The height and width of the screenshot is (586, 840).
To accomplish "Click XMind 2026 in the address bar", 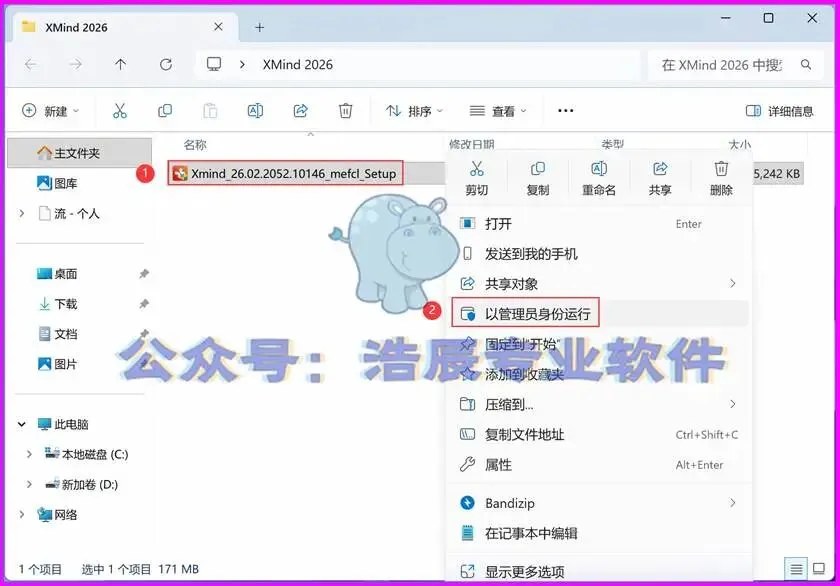I will [x=297, y=65].
